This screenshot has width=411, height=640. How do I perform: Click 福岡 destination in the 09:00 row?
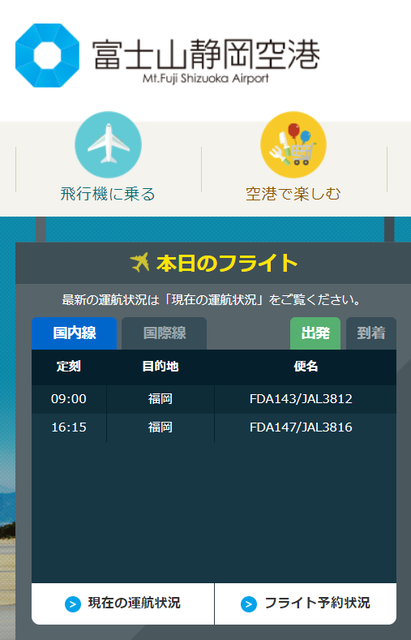pos(160,399)
